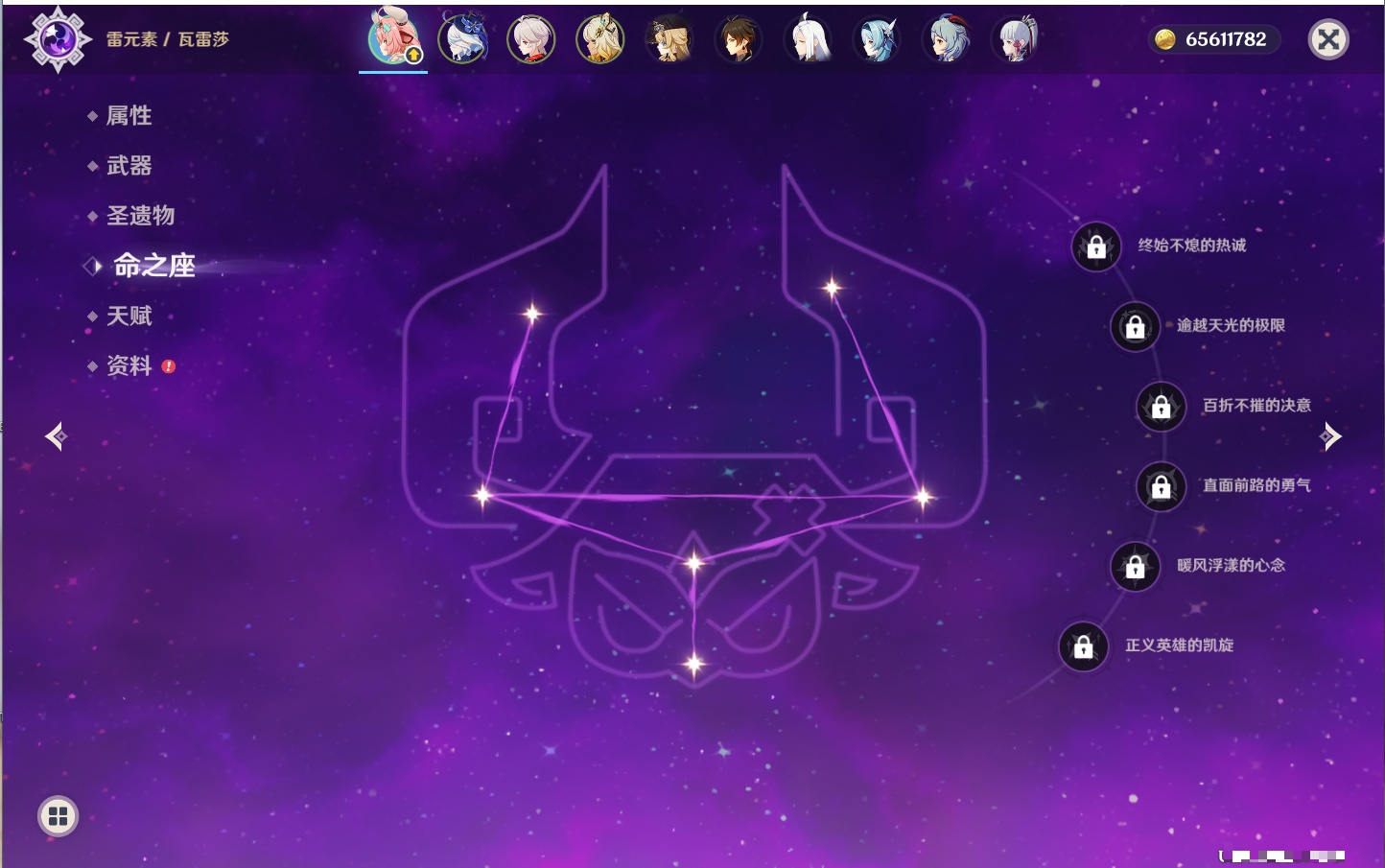1385x868 pixels.
Task: Open the 资料 profile menu
Action: coord(129,365)
